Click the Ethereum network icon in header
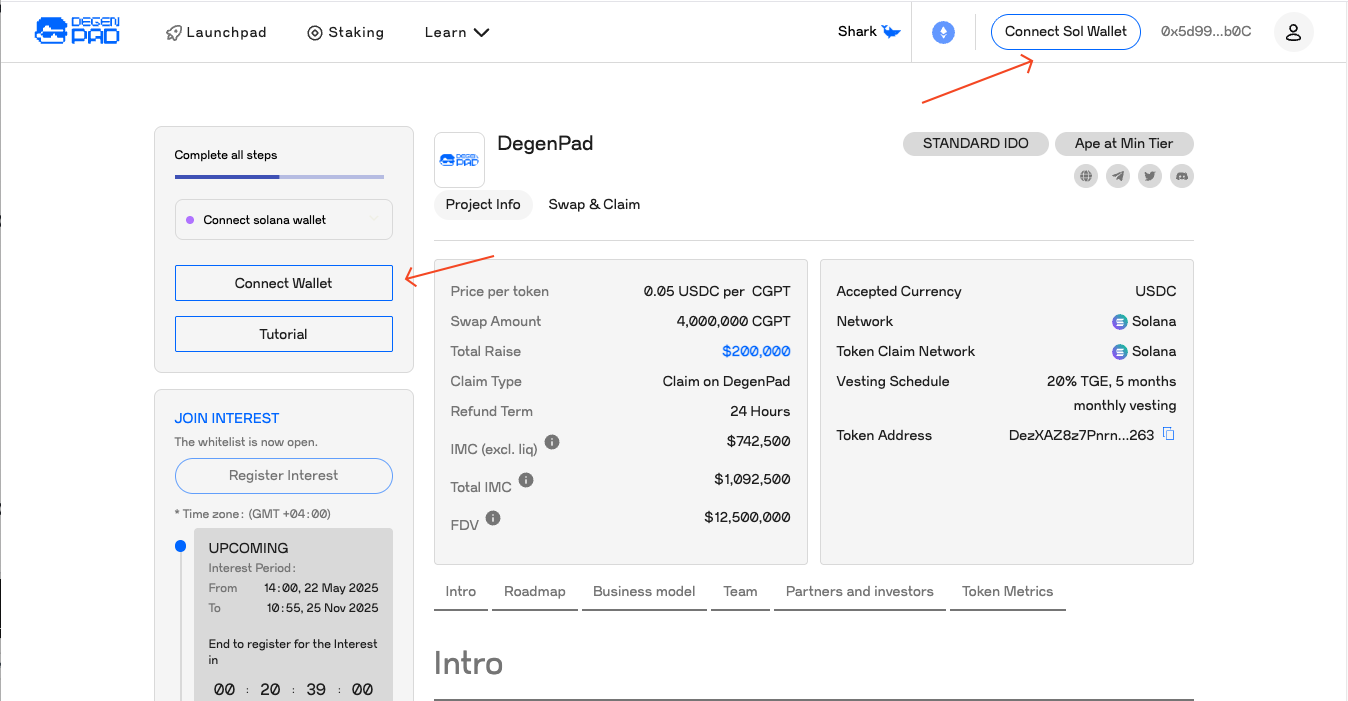The height and width of the screenshot is (701, 1348). [x=943, y=32]
